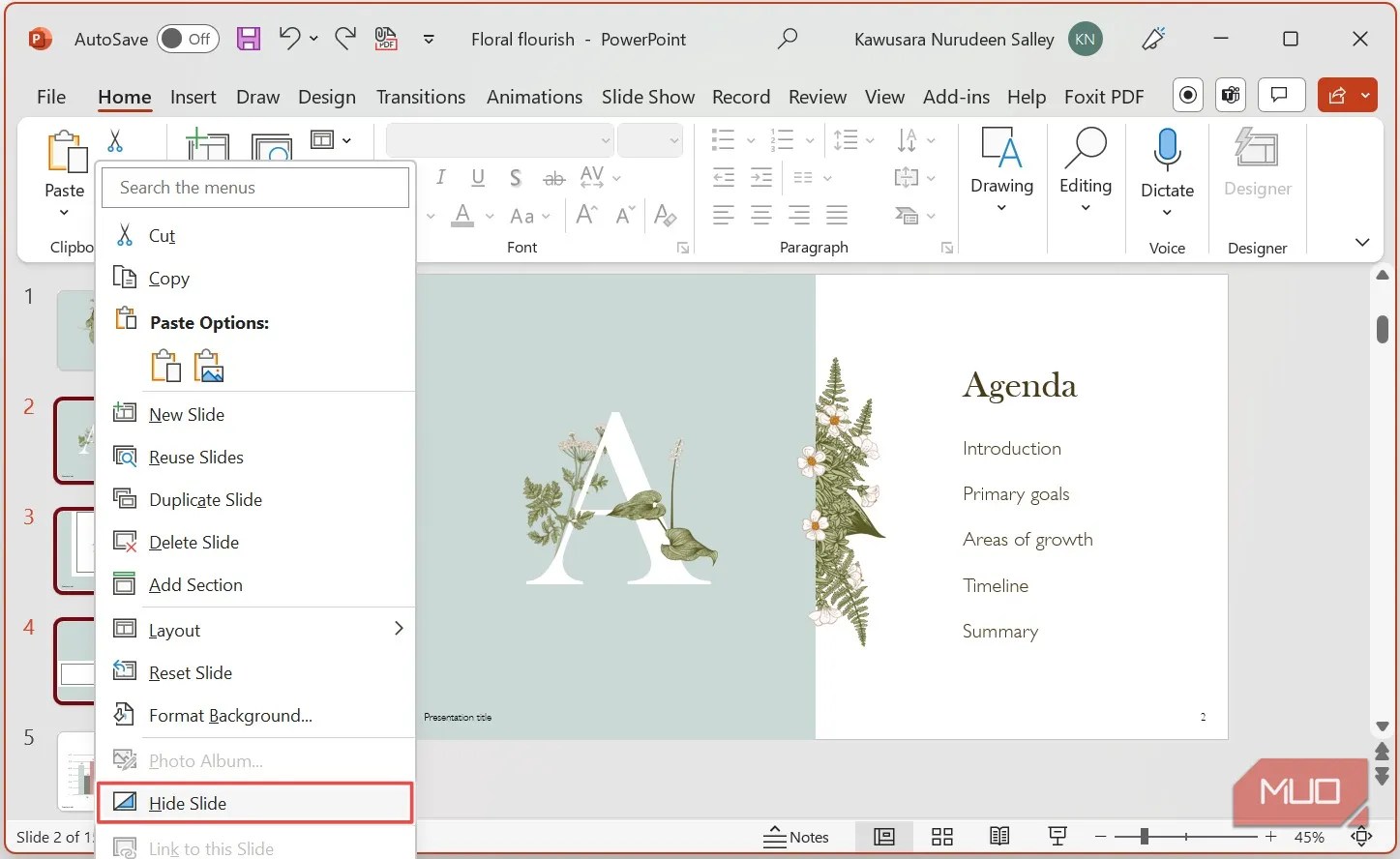Image resolution: width=1400 pixels, height=859 pixels.
Task: Click Increase Font Size icon
Action: tap(586, 215)
